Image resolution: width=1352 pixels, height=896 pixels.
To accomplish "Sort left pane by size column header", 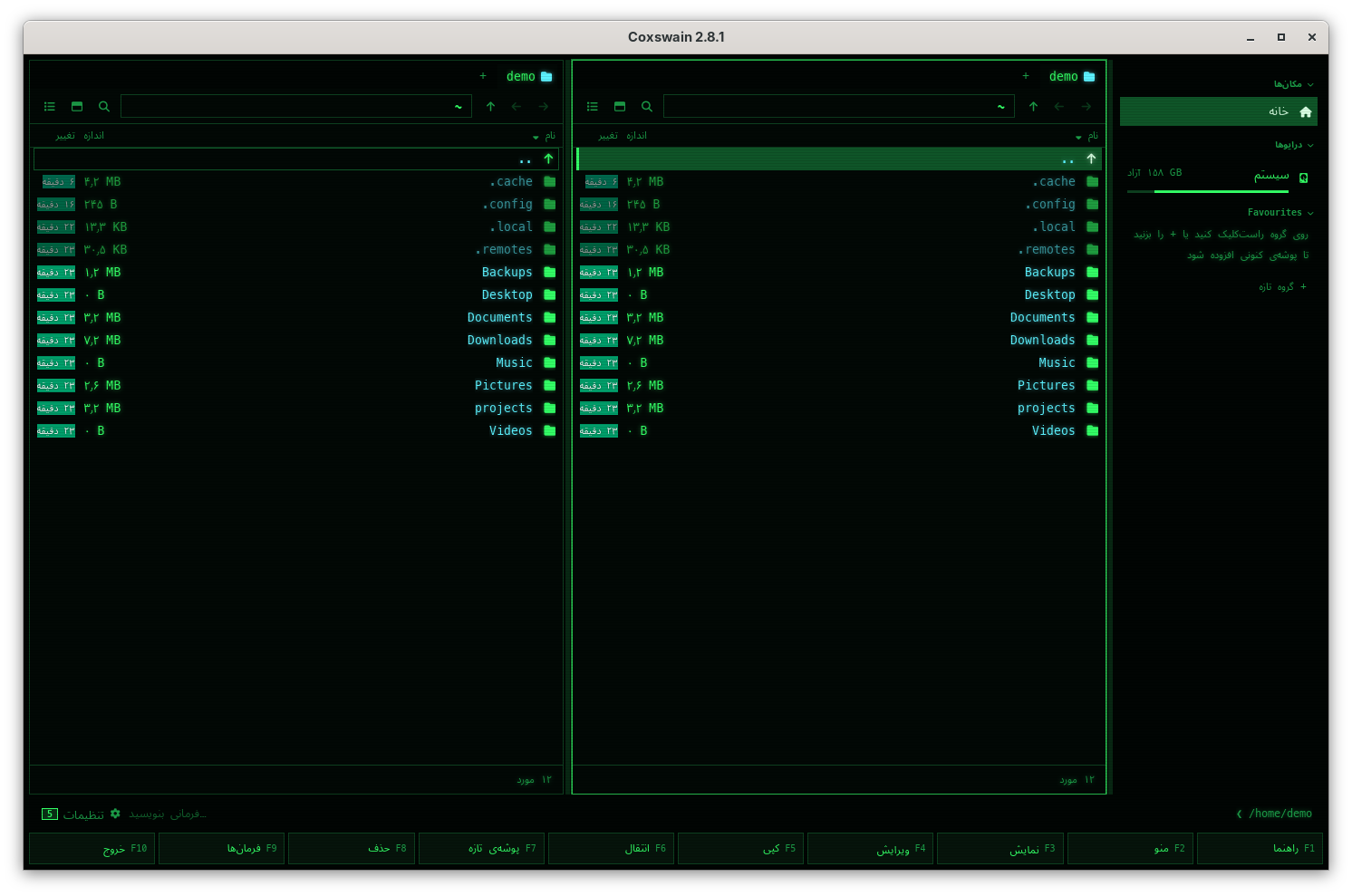I will pyautogui.click(x=94, y=136).
